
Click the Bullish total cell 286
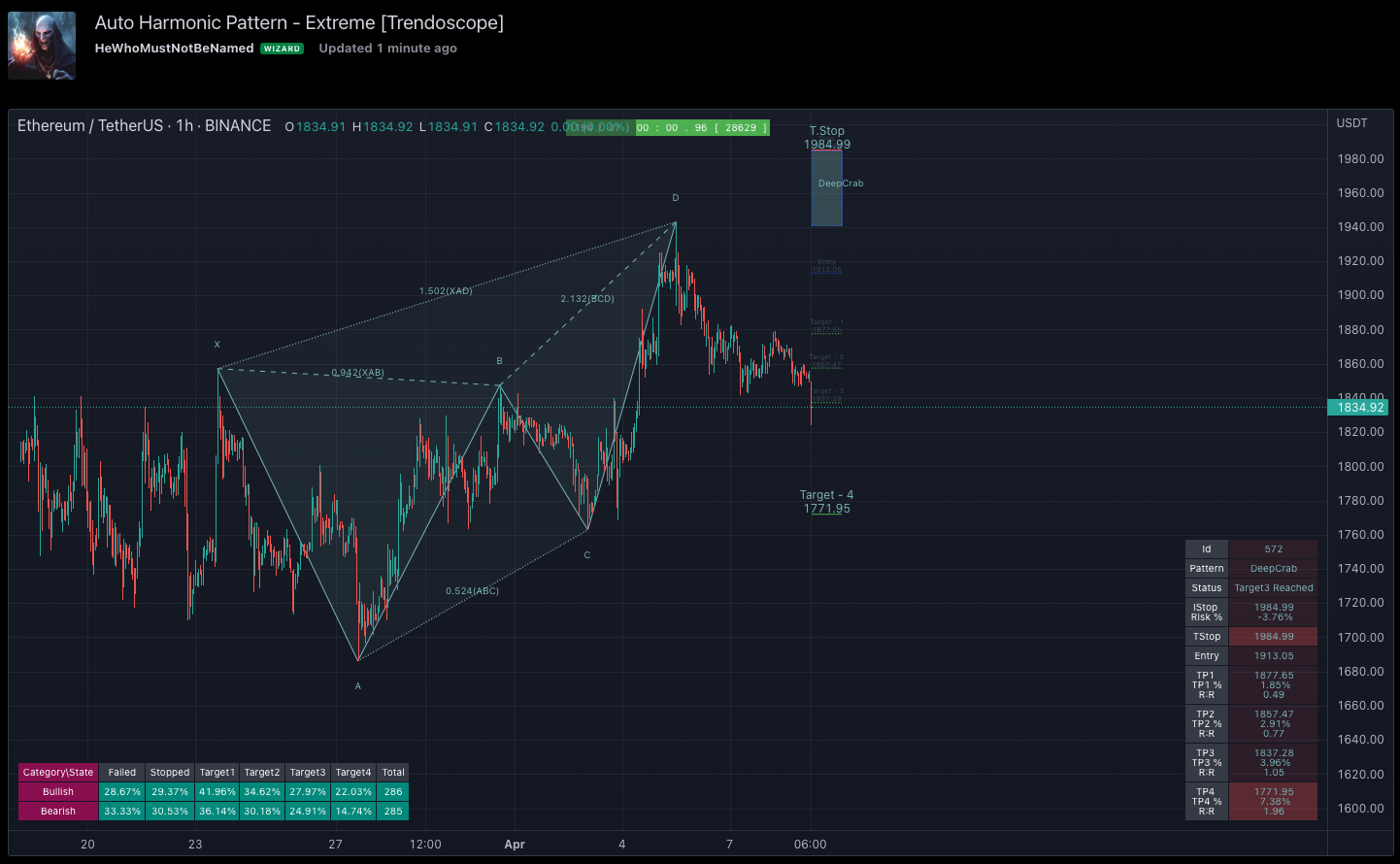(x=393, y=792)
